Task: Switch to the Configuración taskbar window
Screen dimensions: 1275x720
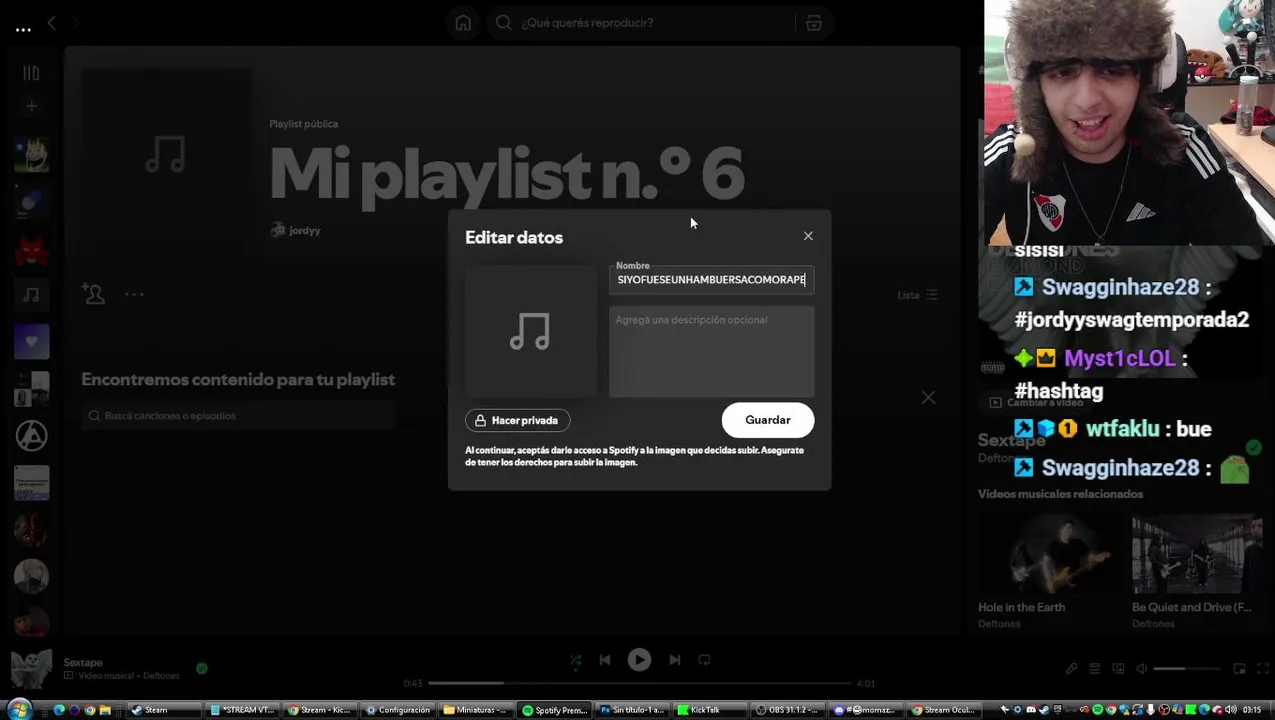Action: point(398,710)
